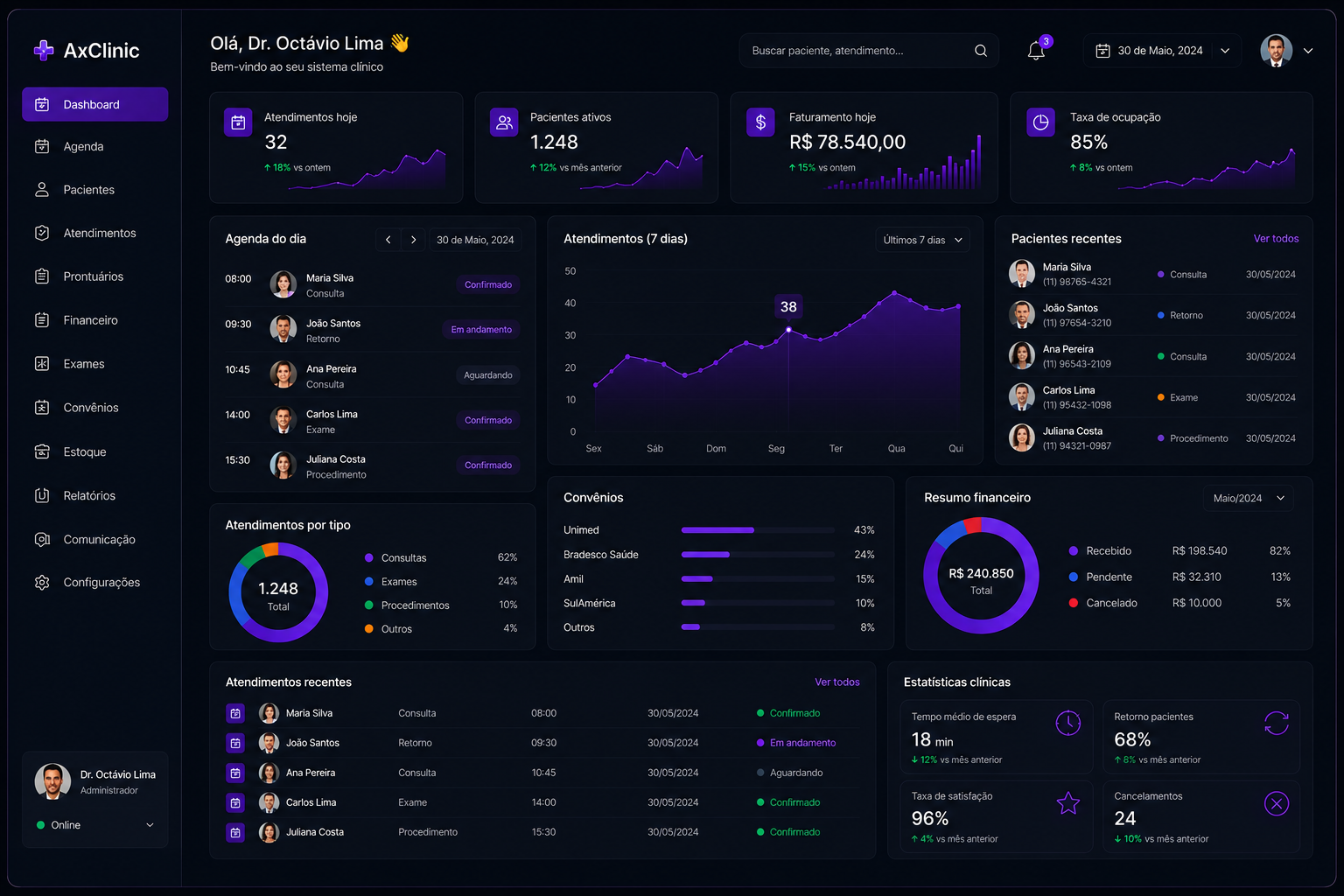Click the AxClinic logo cross icon
This screenshot has height=896, width=1344.
click(x=43, y=50)
